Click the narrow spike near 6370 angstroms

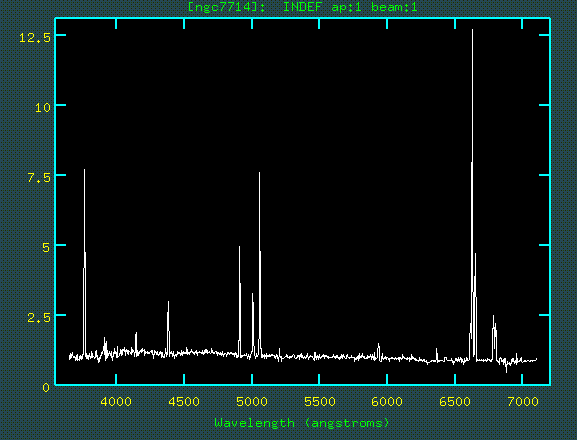click(x=436, y=355)
